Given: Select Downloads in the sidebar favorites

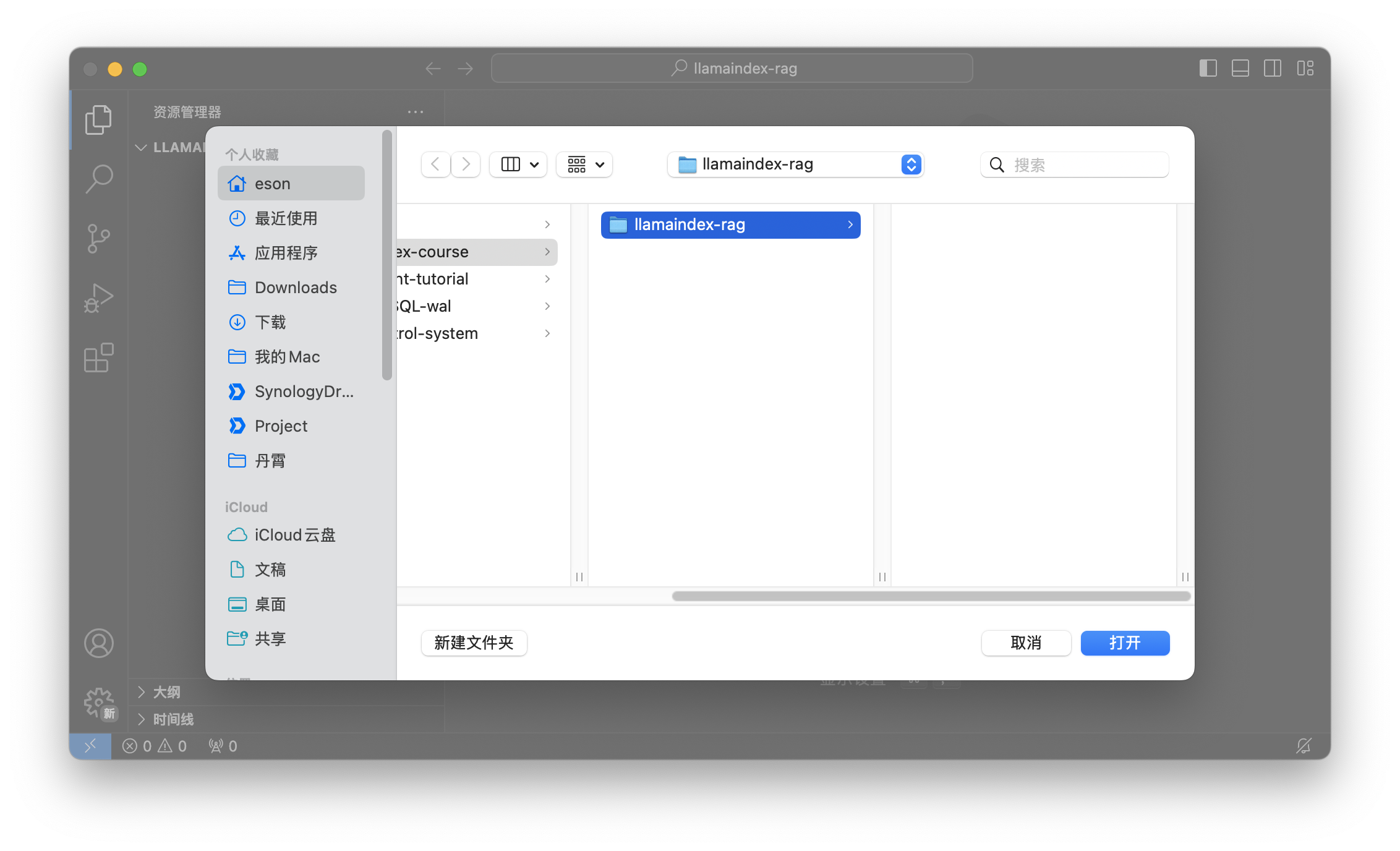Looking at the screenshot, I should [x=296, y=288].
